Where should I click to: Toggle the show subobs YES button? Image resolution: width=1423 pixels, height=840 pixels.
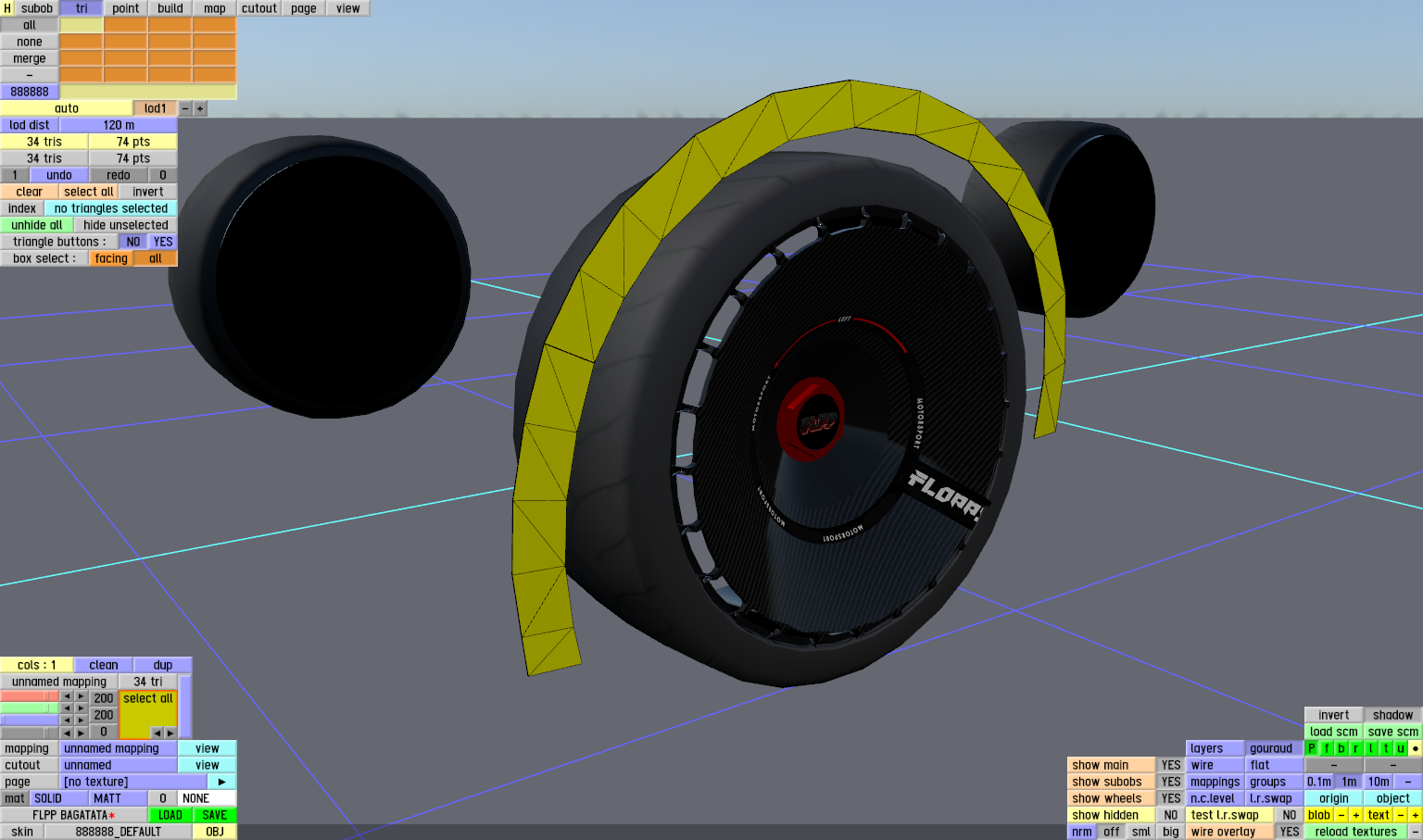point(1171,782)
